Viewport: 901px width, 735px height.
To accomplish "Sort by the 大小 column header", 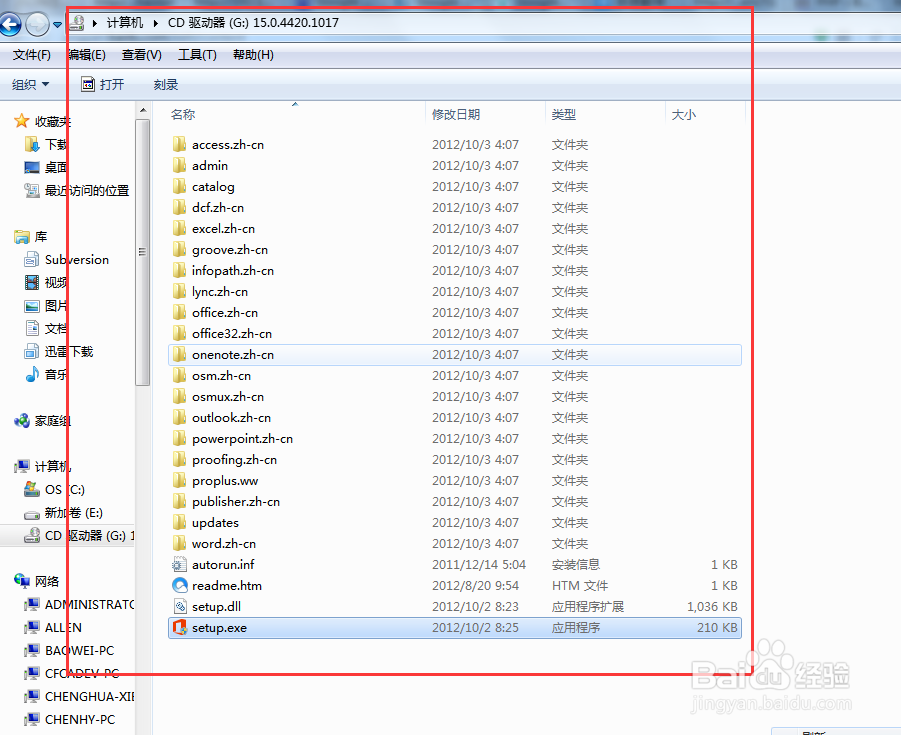I will coord(683,114).
